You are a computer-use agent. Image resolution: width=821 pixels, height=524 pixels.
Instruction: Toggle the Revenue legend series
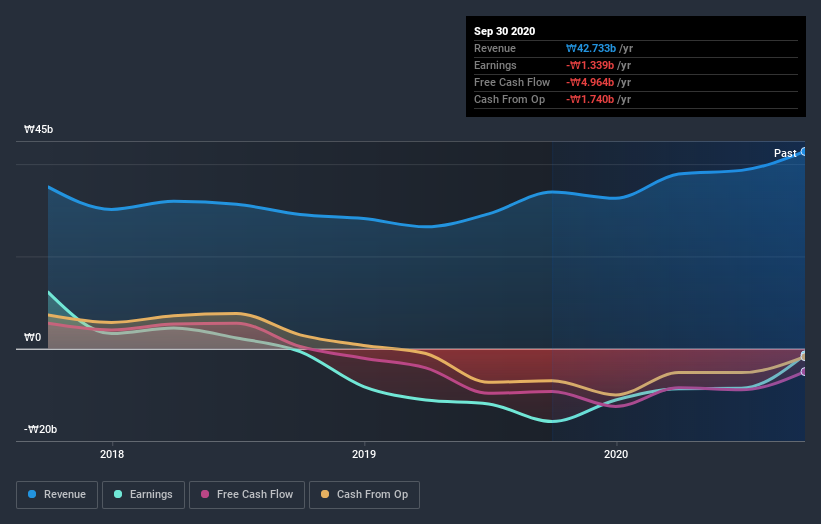pyautogui.click(x=57, y=495)
